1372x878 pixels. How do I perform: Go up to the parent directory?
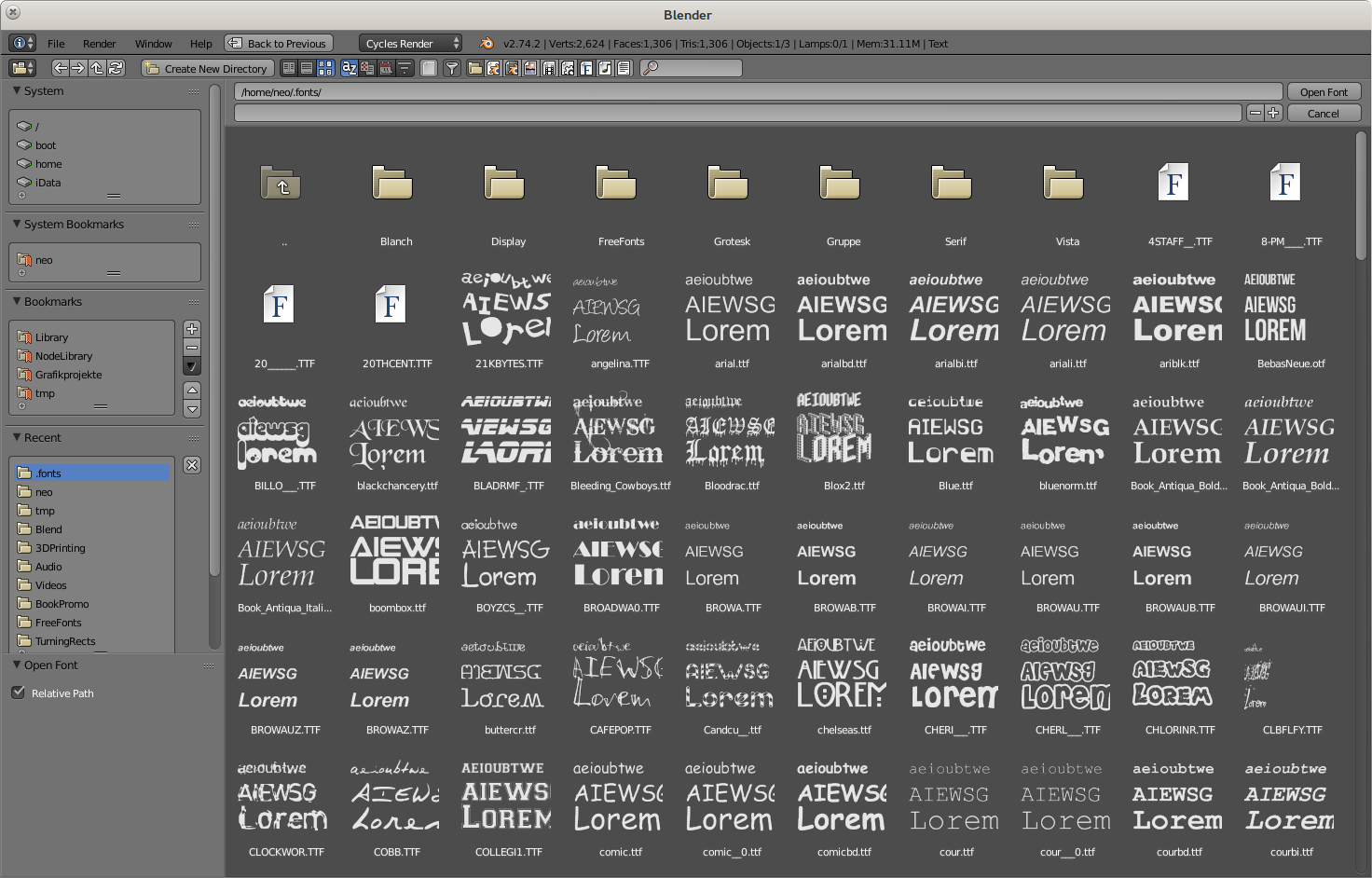97,68
